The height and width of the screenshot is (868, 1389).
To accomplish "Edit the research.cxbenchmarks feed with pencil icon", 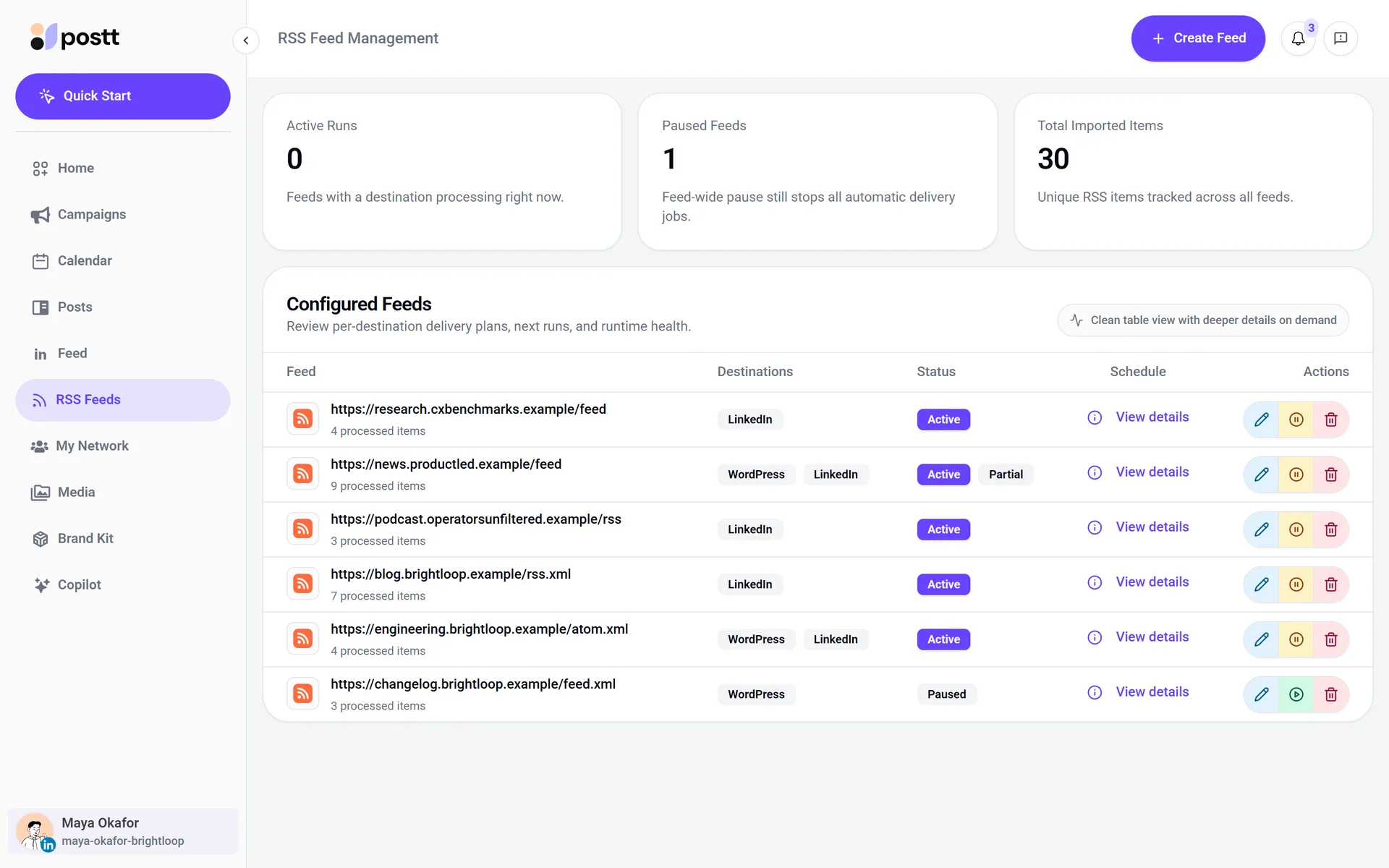I will tap(1261, 420).
